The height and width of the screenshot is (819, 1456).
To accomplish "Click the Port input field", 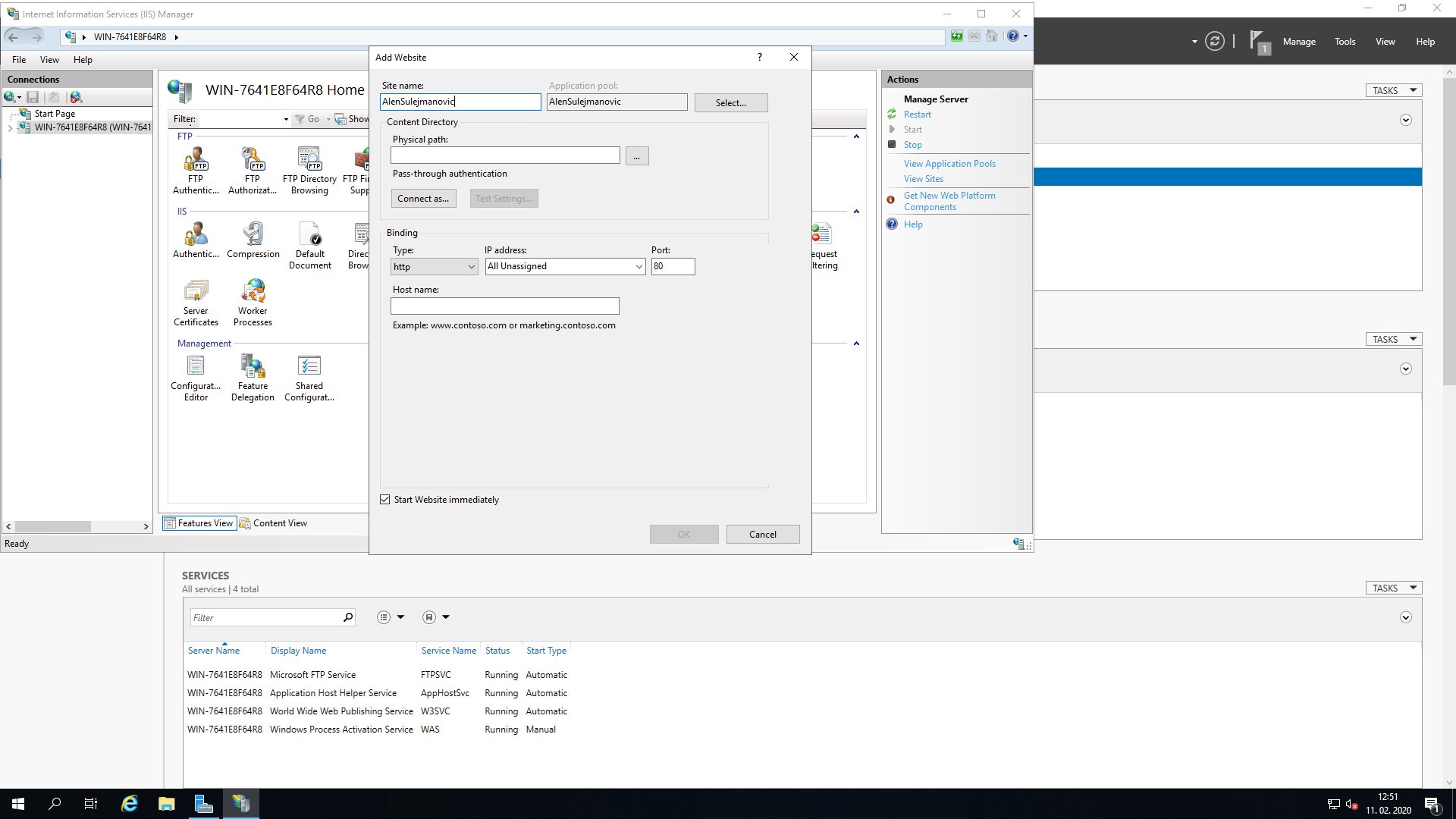I will point(673,266).
